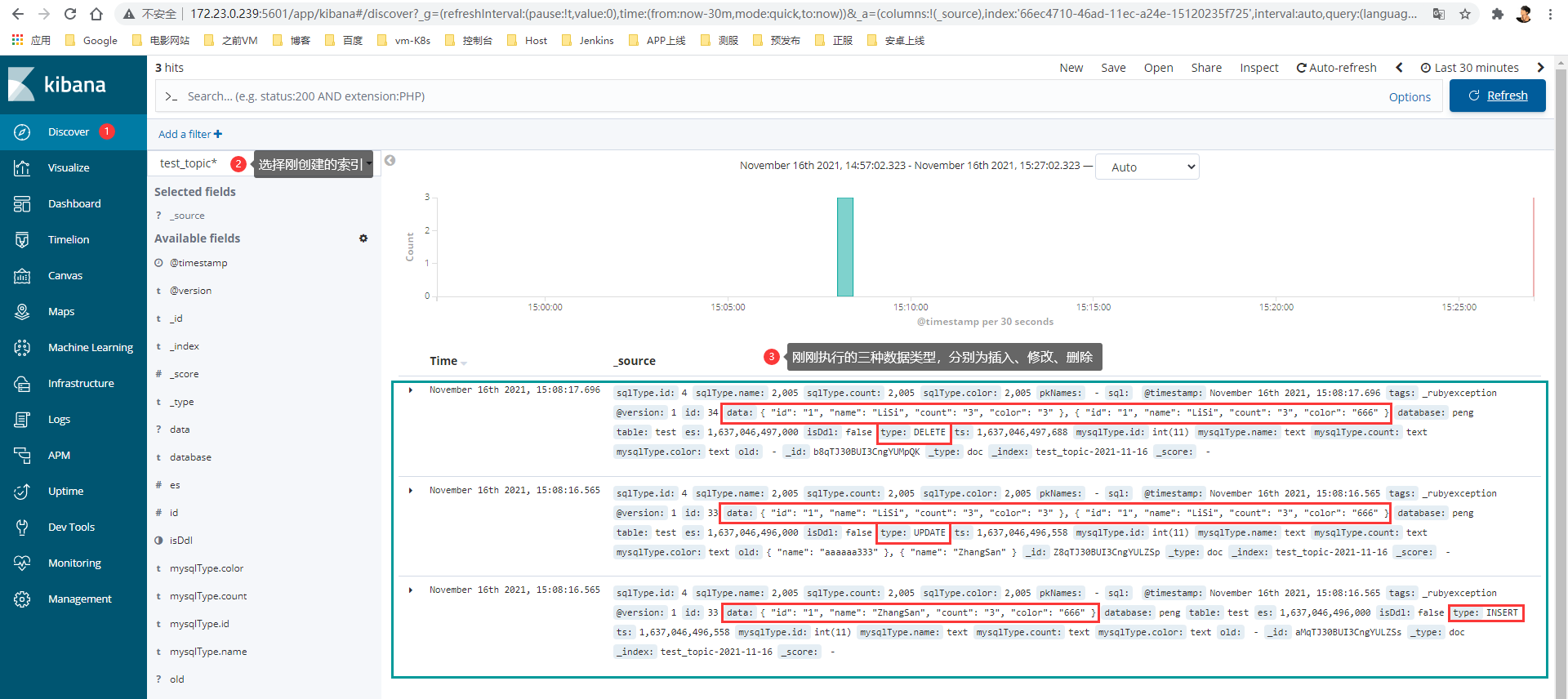The width and height of the screenshot is (1568, 699).
Task: Open the APM icon in sidebar
Action: coord(22,456)
